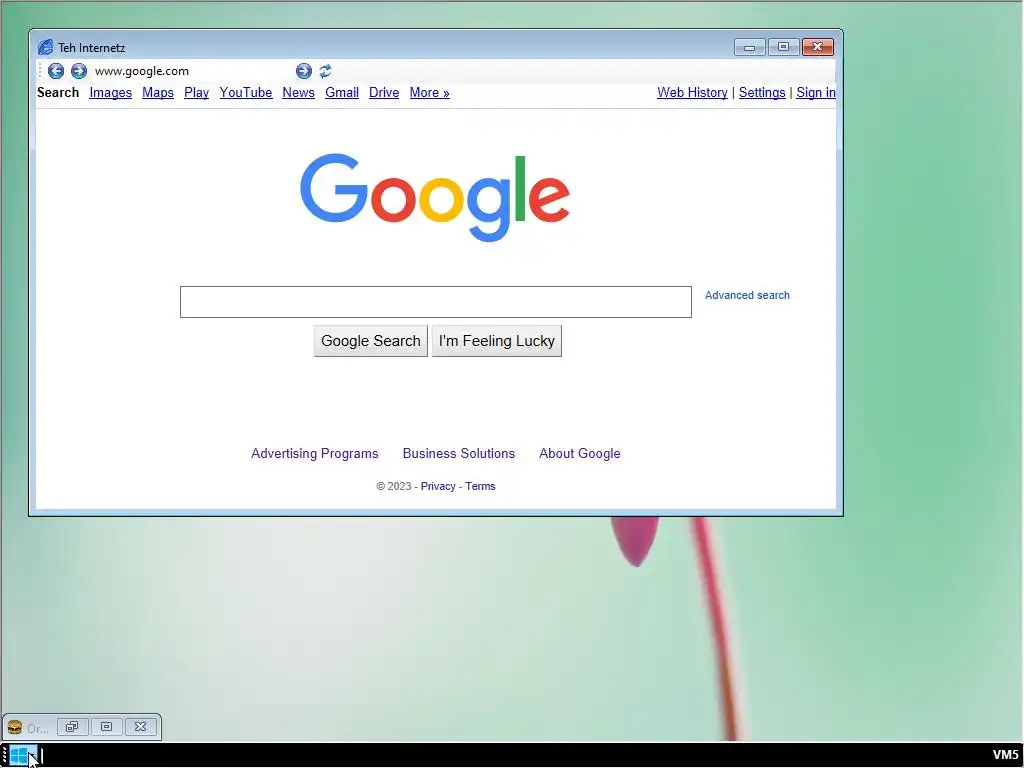Open the Maps link
1024x768 pixels.
click(x=158, y=93)
